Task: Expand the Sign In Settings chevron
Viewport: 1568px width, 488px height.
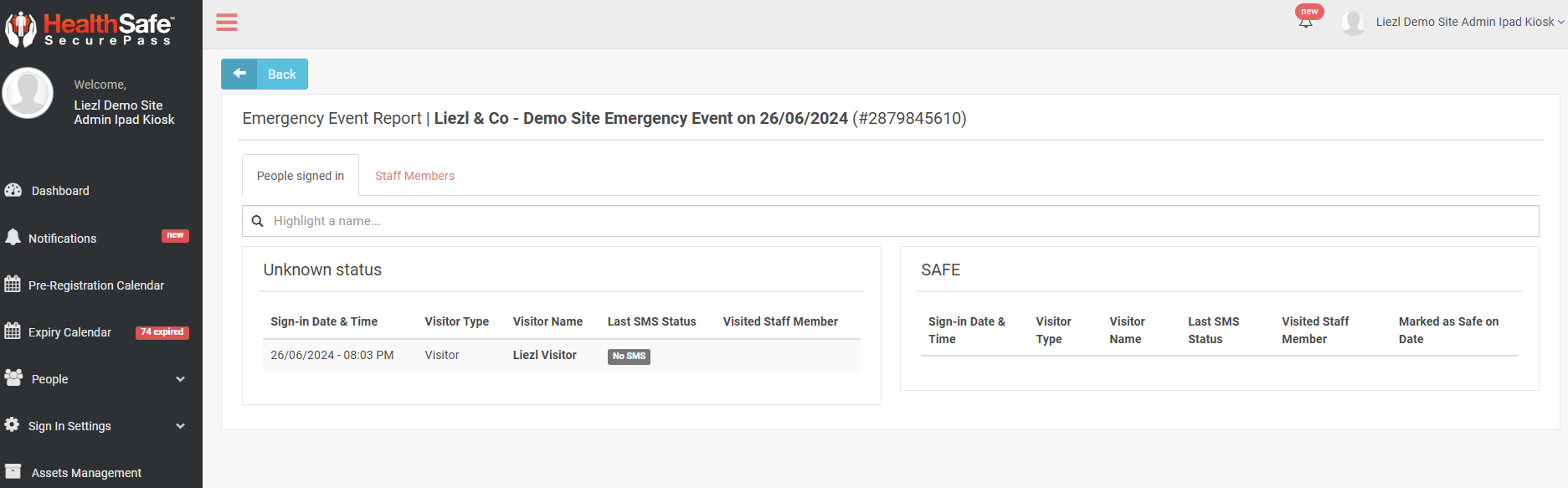Action: 180,426
